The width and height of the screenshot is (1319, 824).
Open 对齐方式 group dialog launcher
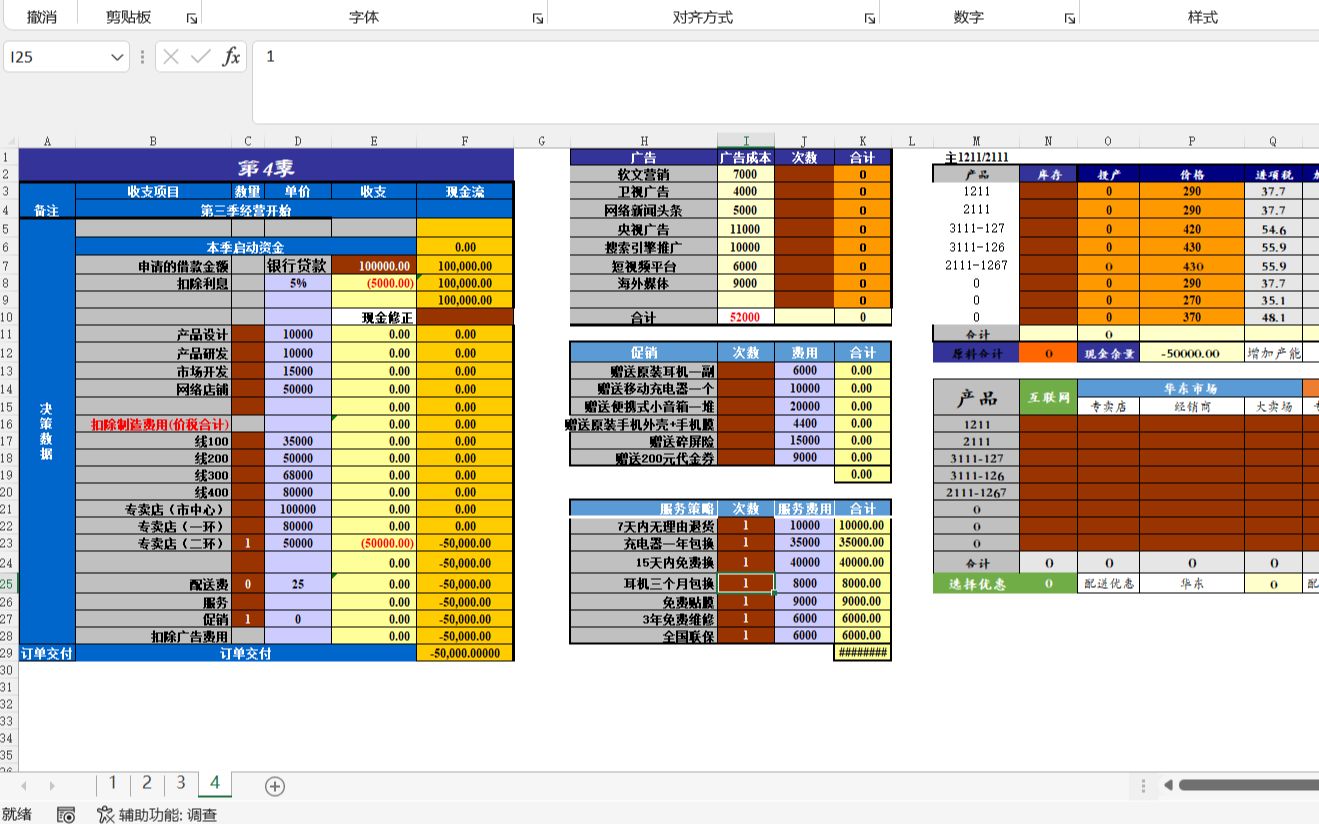869,18
